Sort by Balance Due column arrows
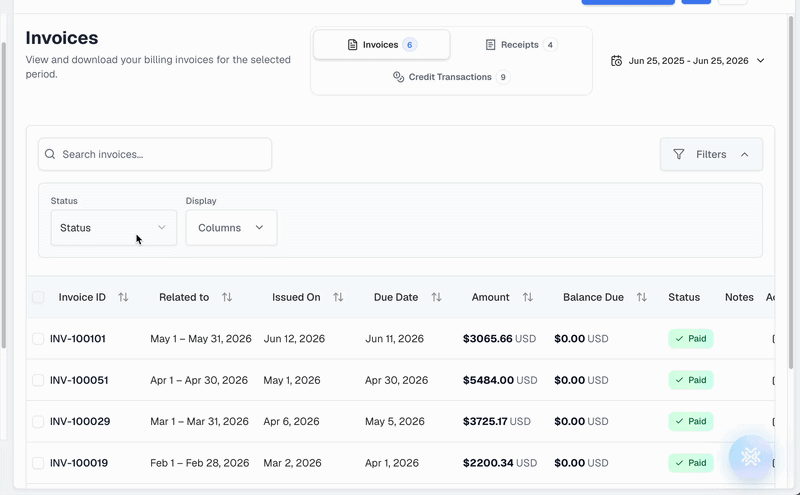This screenshot has width=800, height=495. click(642, 297)
